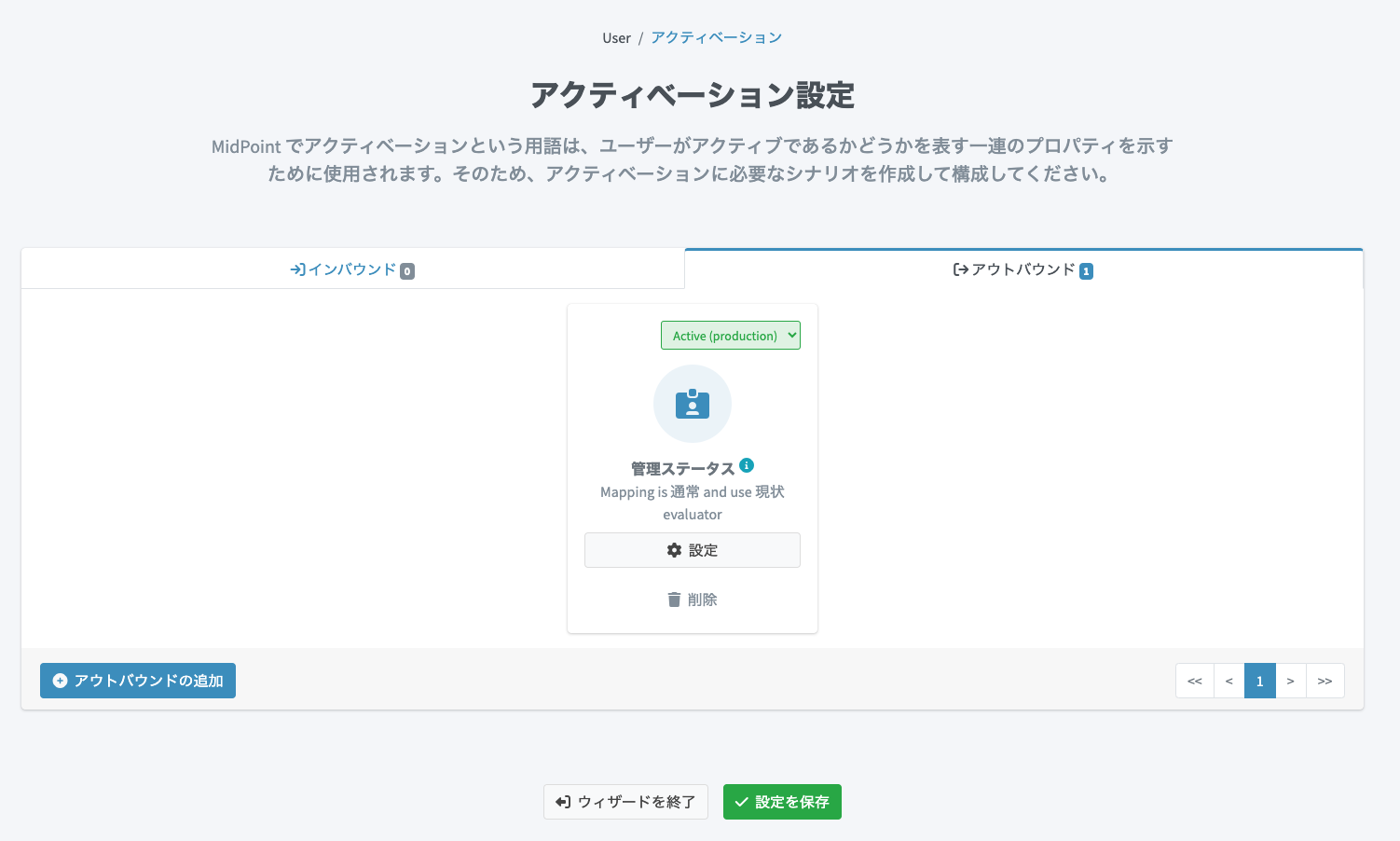Image resolution: width=1400 pixels, height=841 pixels.
Task: Click the info icon beside 管理ステータス
Action: [747, 465]
